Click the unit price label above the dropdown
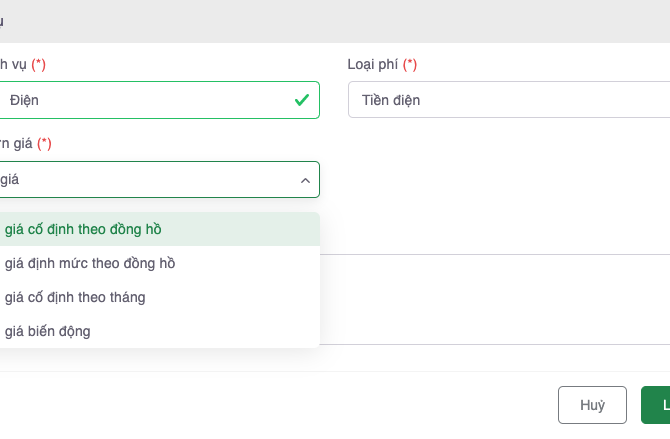The image size is (670, 439). coord(15,143)
